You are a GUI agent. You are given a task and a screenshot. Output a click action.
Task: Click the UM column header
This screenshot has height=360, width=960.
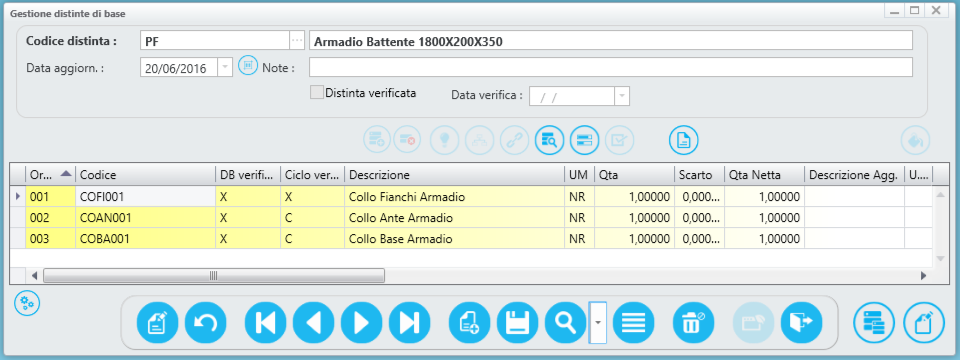[580, 174]
